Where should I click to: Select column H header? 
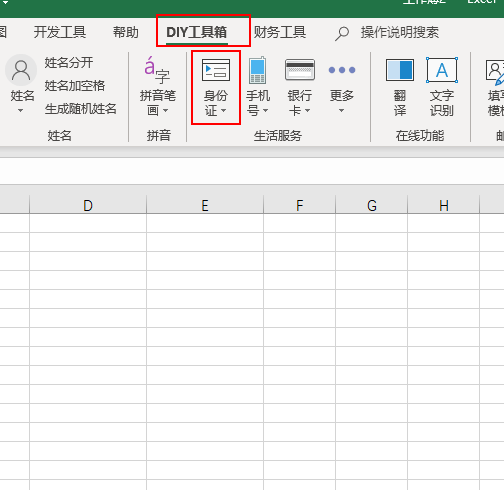coord(444,205)
